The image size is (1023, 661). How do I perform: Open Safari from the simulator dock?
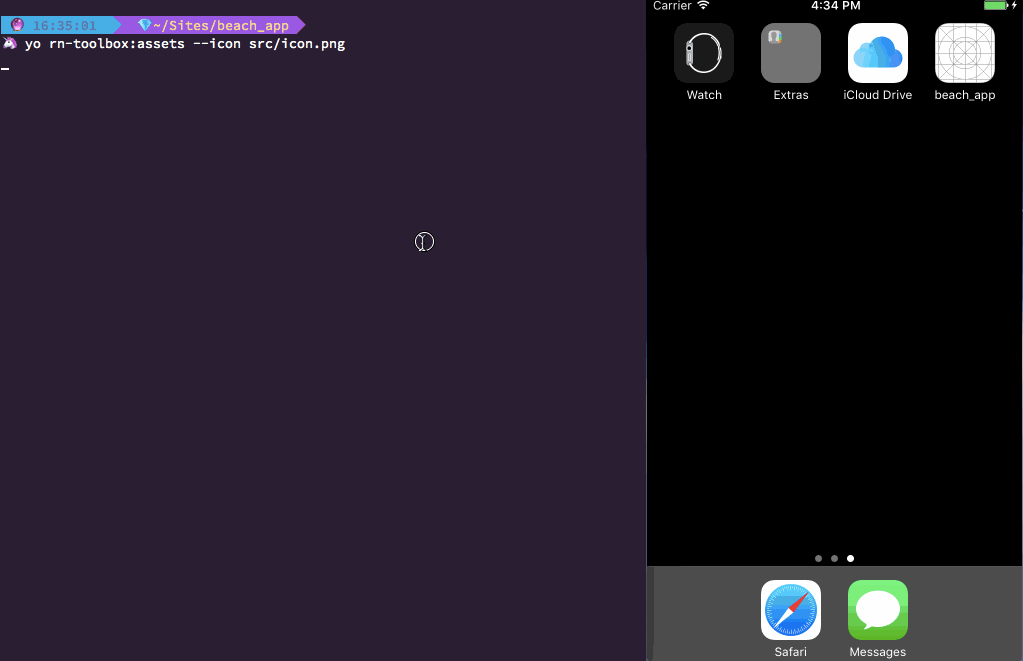pos(790,610)
